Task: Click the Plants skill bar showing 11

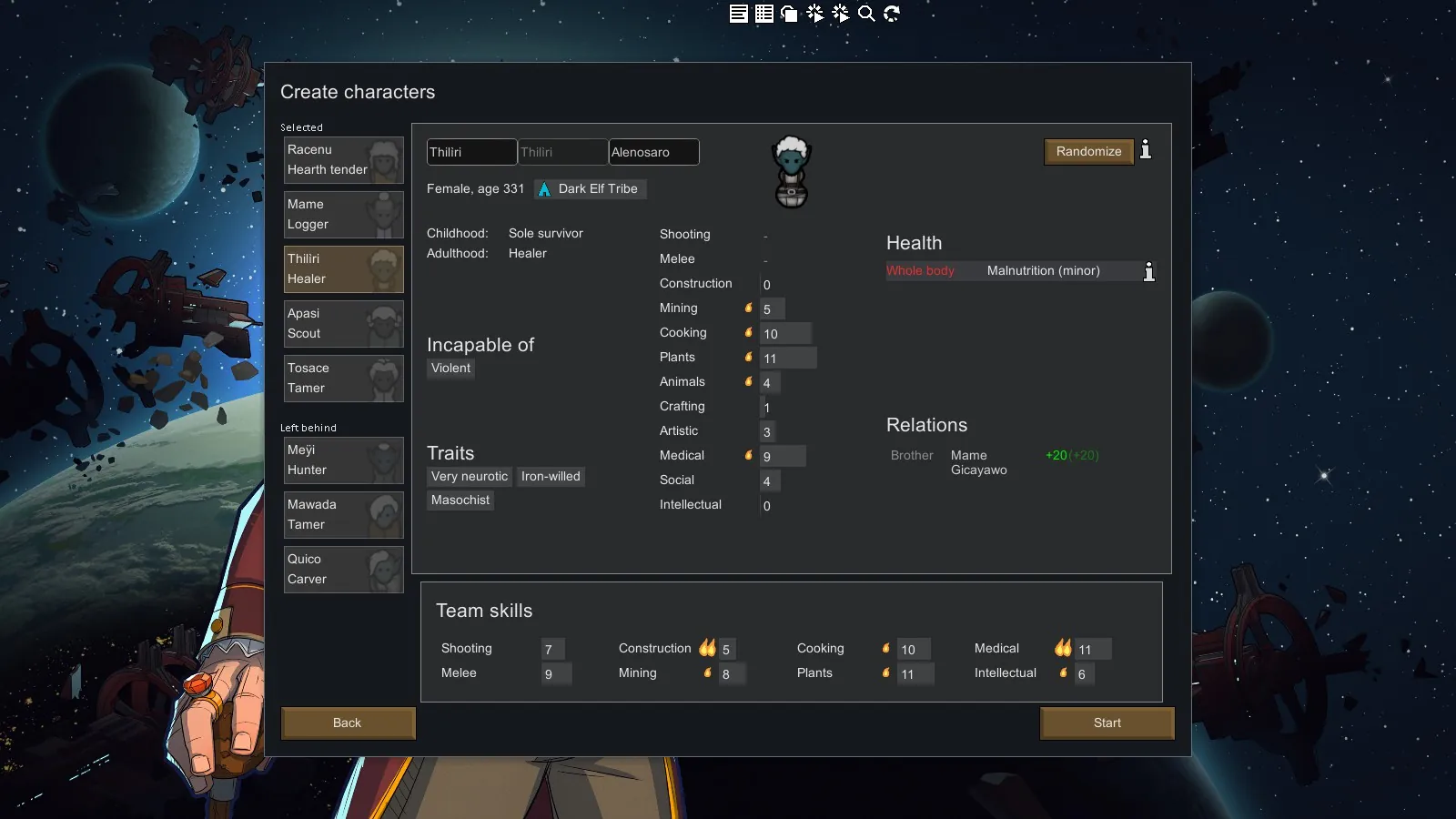Action: pos(788,359)
